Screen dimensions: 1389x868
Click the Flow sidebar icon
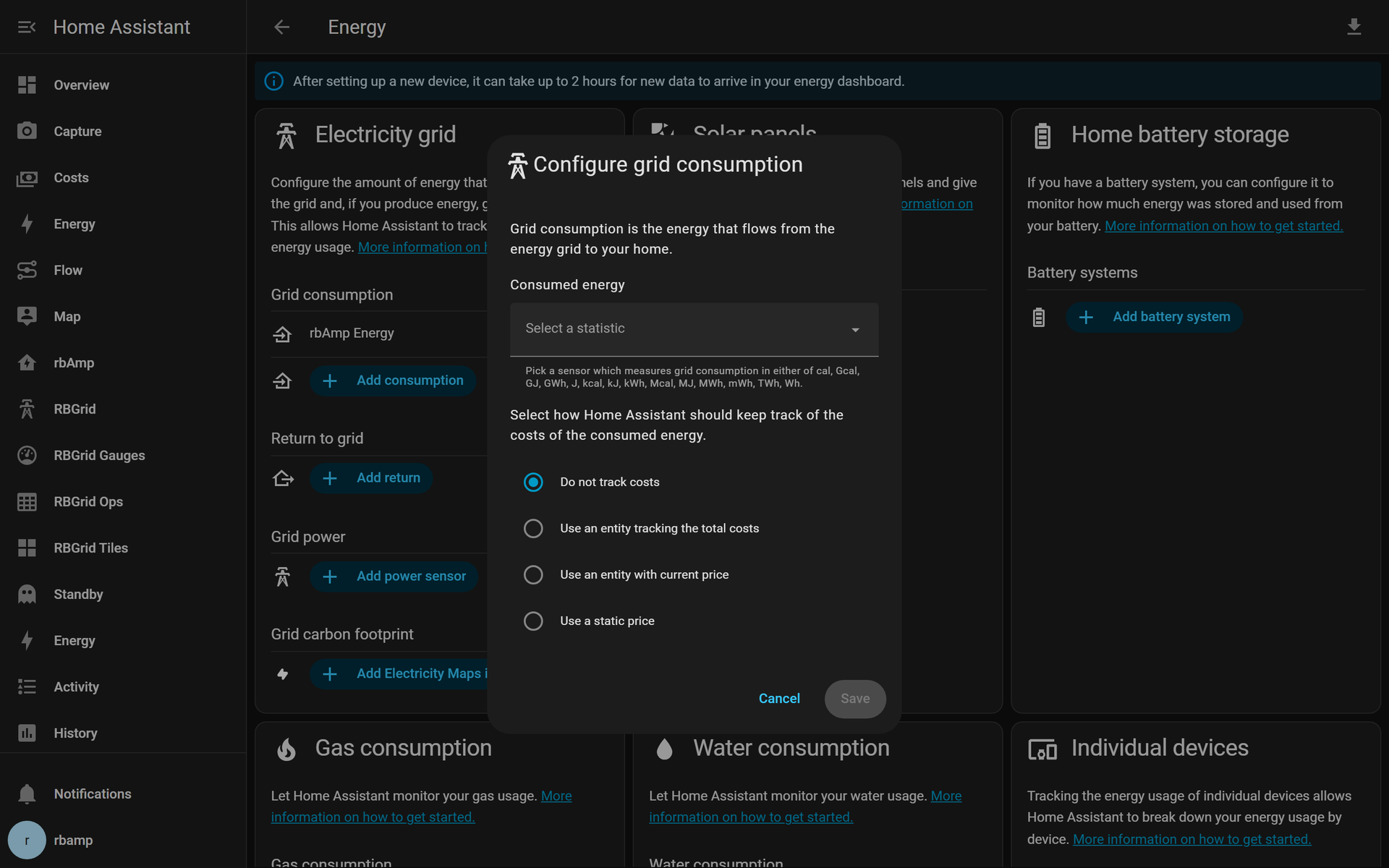pos(27,270)
